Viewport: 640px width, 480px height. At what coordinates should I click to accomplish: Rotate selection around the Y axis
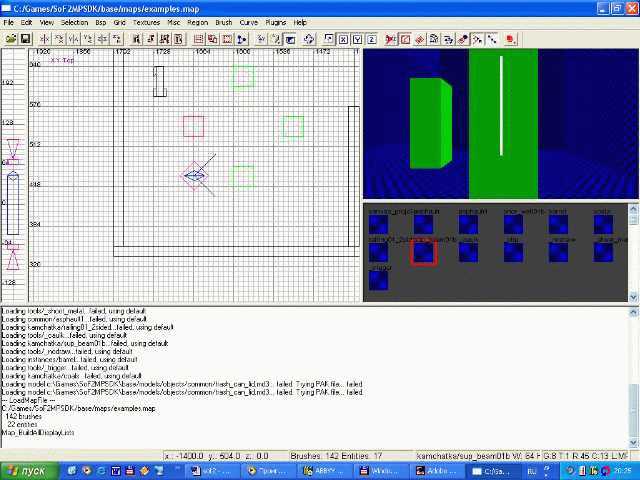(88, 39)
